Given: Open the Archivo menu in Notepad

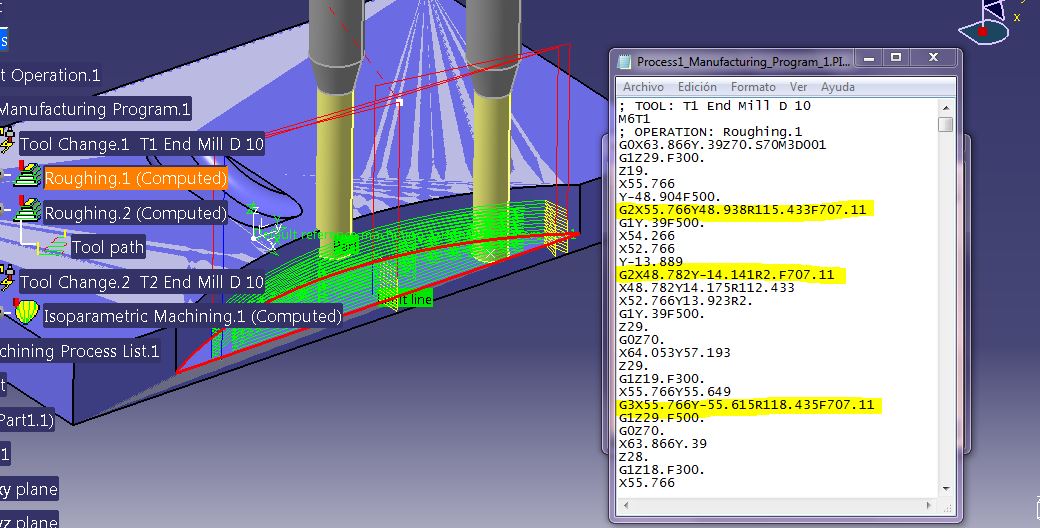Looking at the screenshot, I should [x=643, y=87].
